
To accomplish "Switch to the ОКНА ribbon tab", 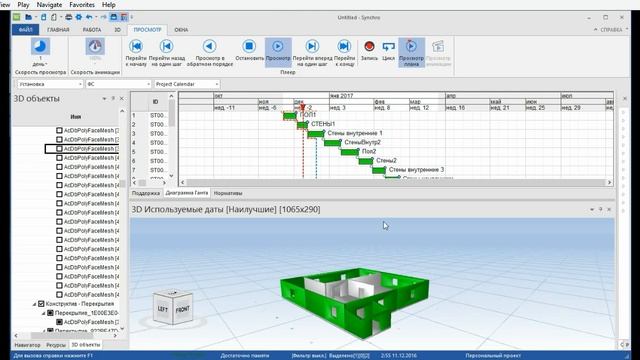I will (x=181, y=30).
